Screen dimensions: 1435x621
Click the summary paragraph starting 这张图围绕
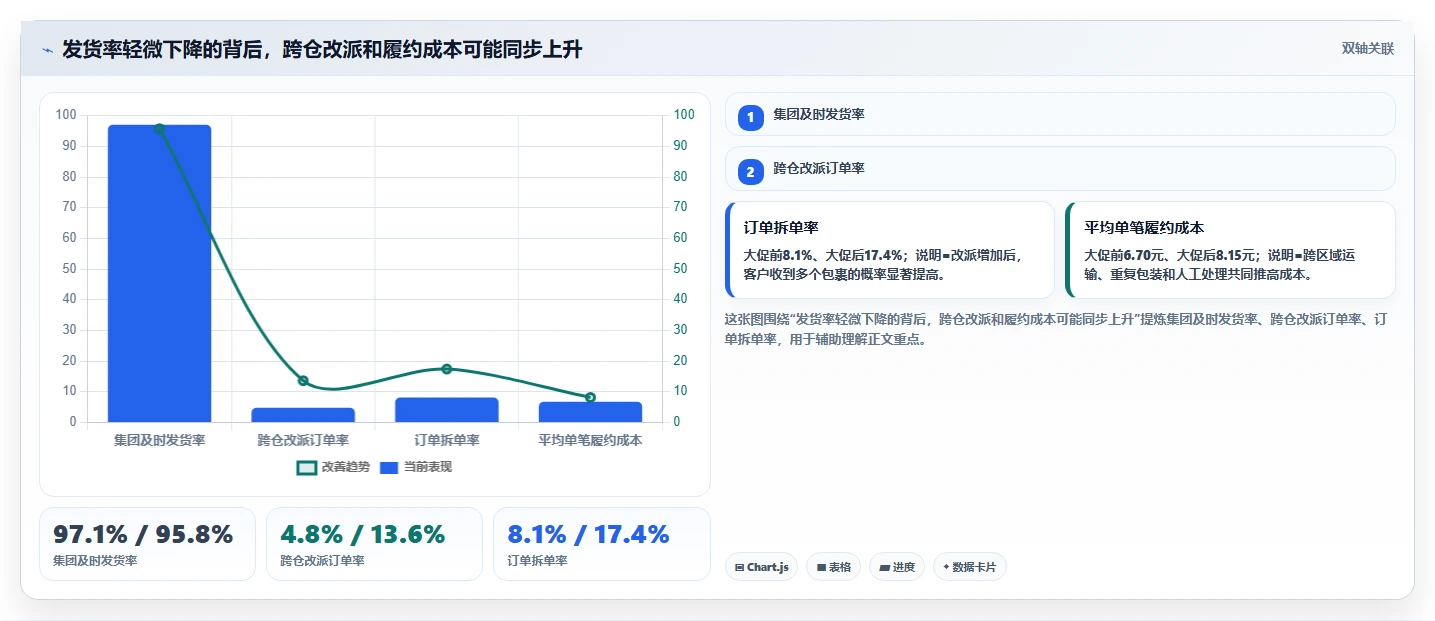click(1055, 329)
